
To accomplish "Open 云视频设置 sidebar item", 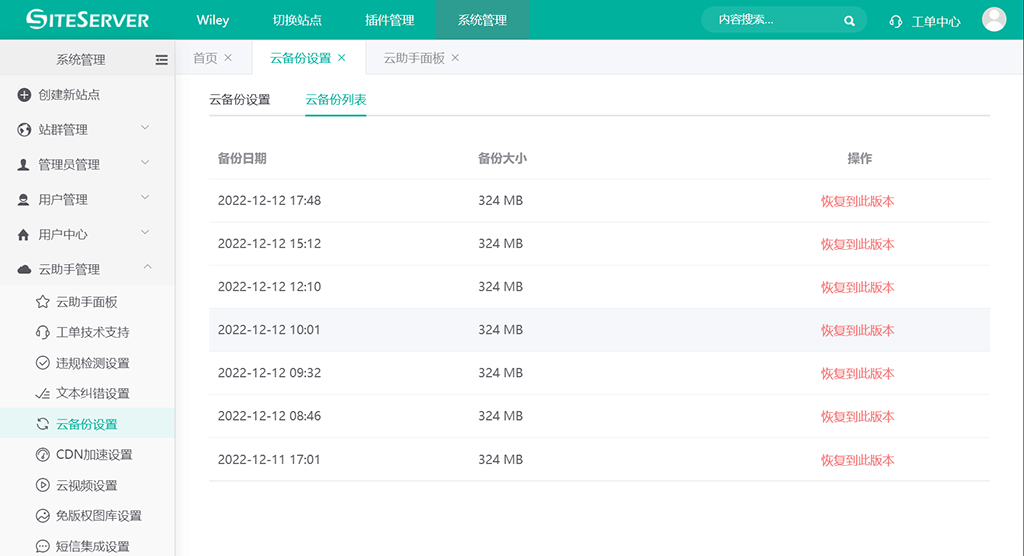I will 86,486.
